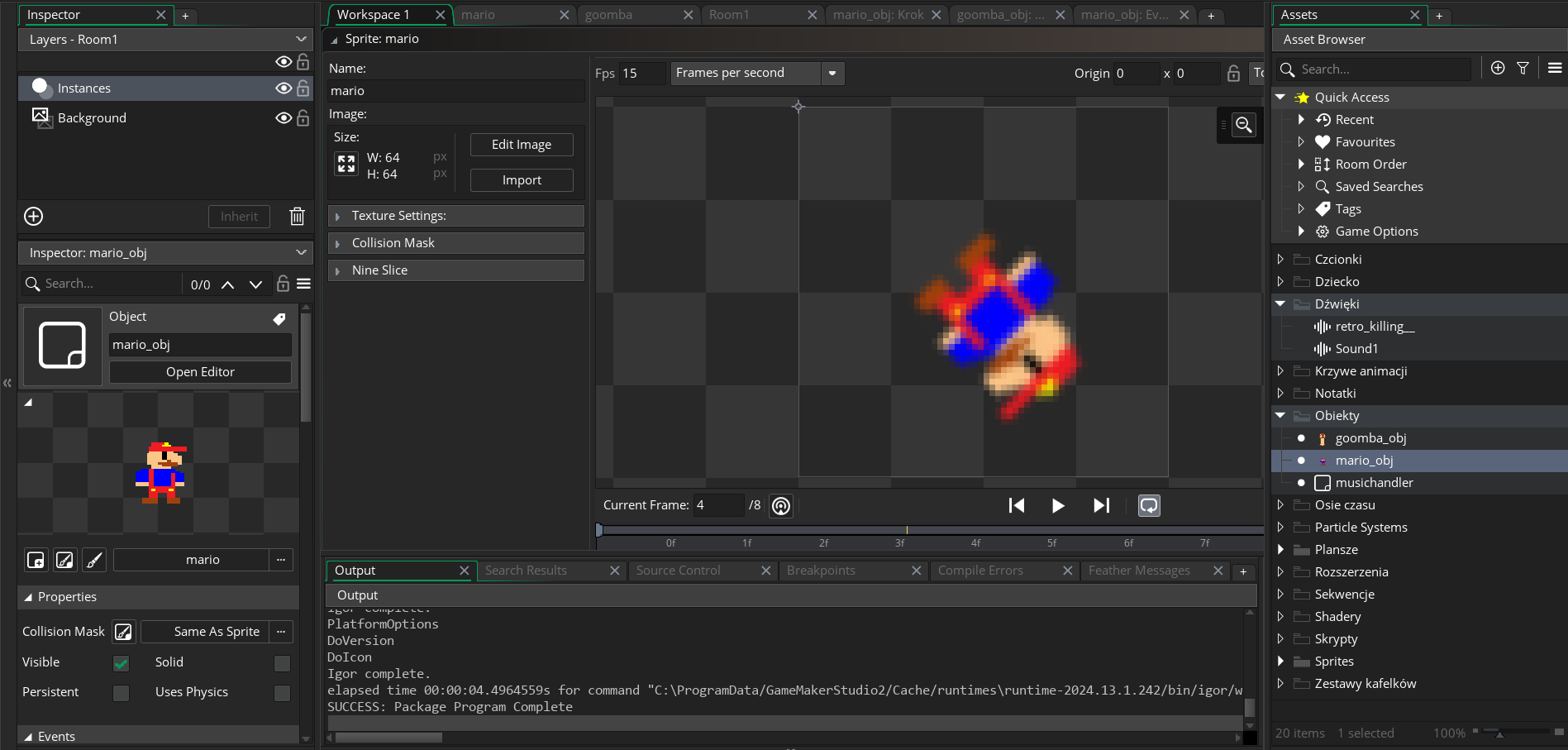Switch to the Search Results tab
Image resolution: width=1568 pixels, height=750 pixels.
tap(551, 571)
